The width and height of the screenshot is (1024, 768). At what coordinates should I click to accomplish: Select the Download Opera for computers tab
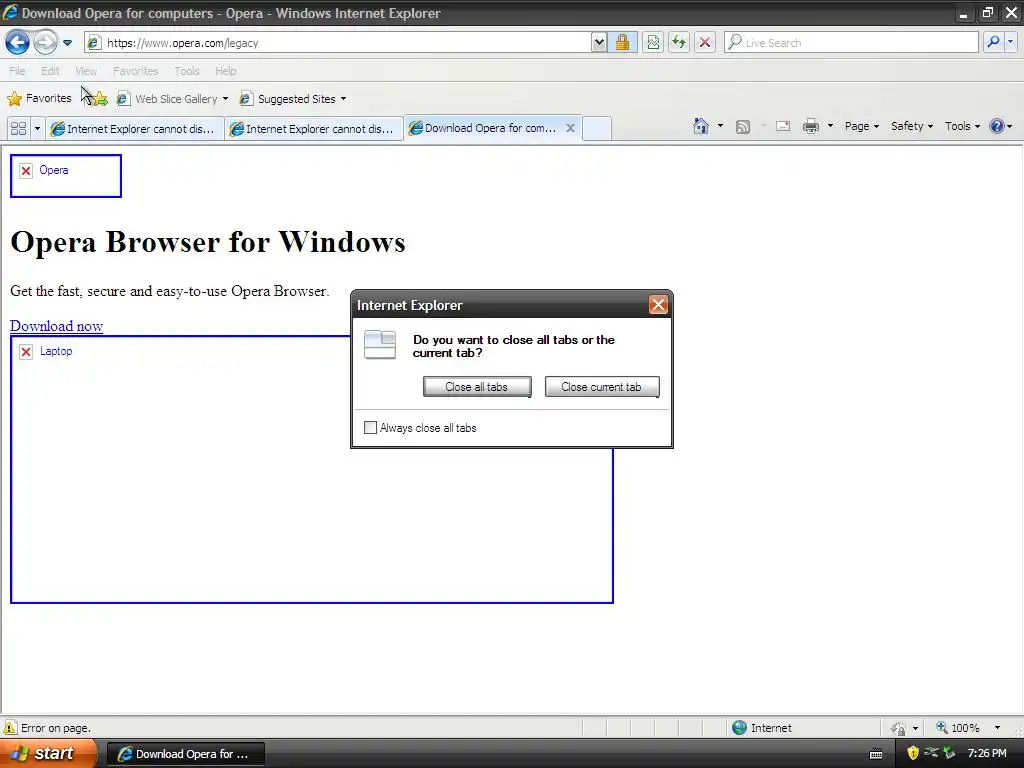click(x=483, y=128)
